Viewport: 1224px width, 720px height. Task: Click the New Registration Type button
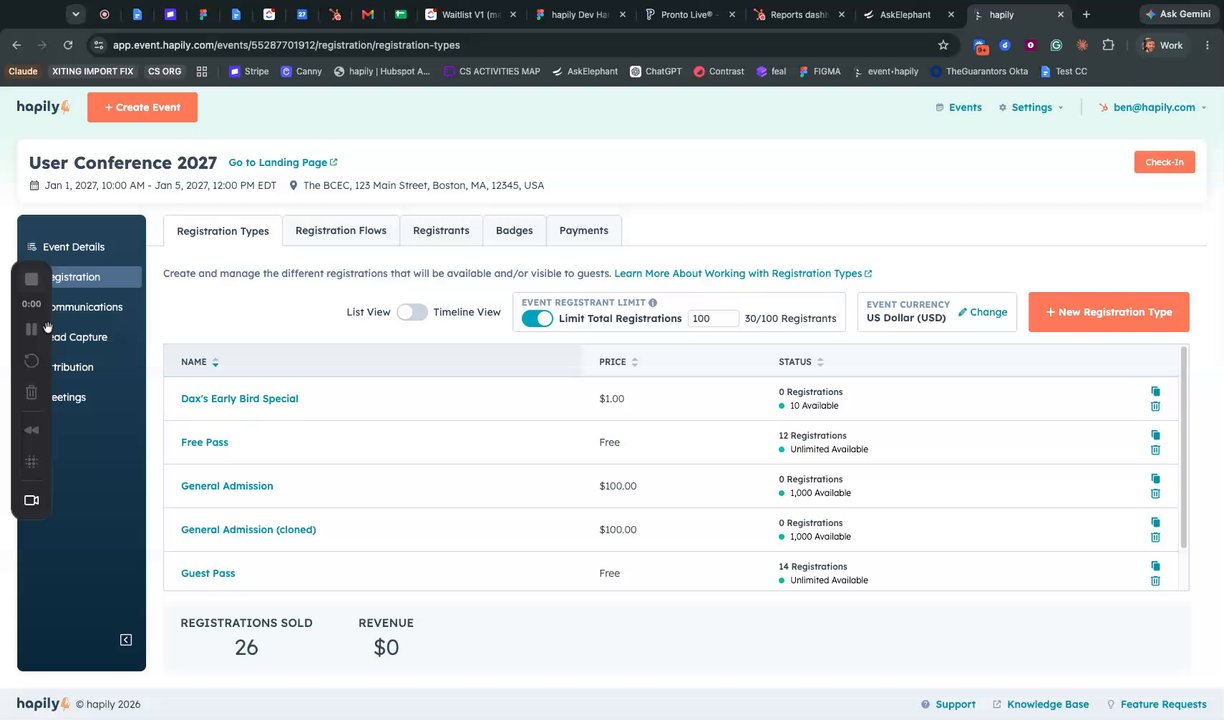click(1108, 312)
